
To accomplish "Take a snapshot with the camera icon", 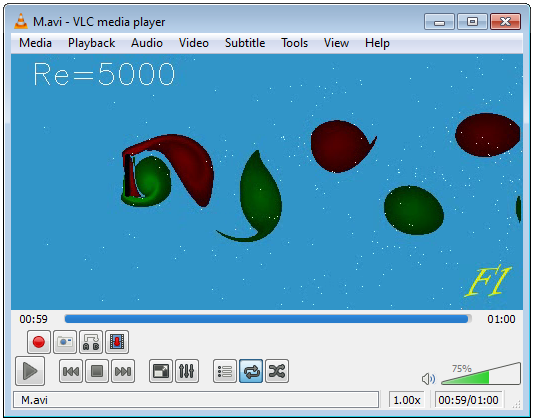I will pos(65,342).
